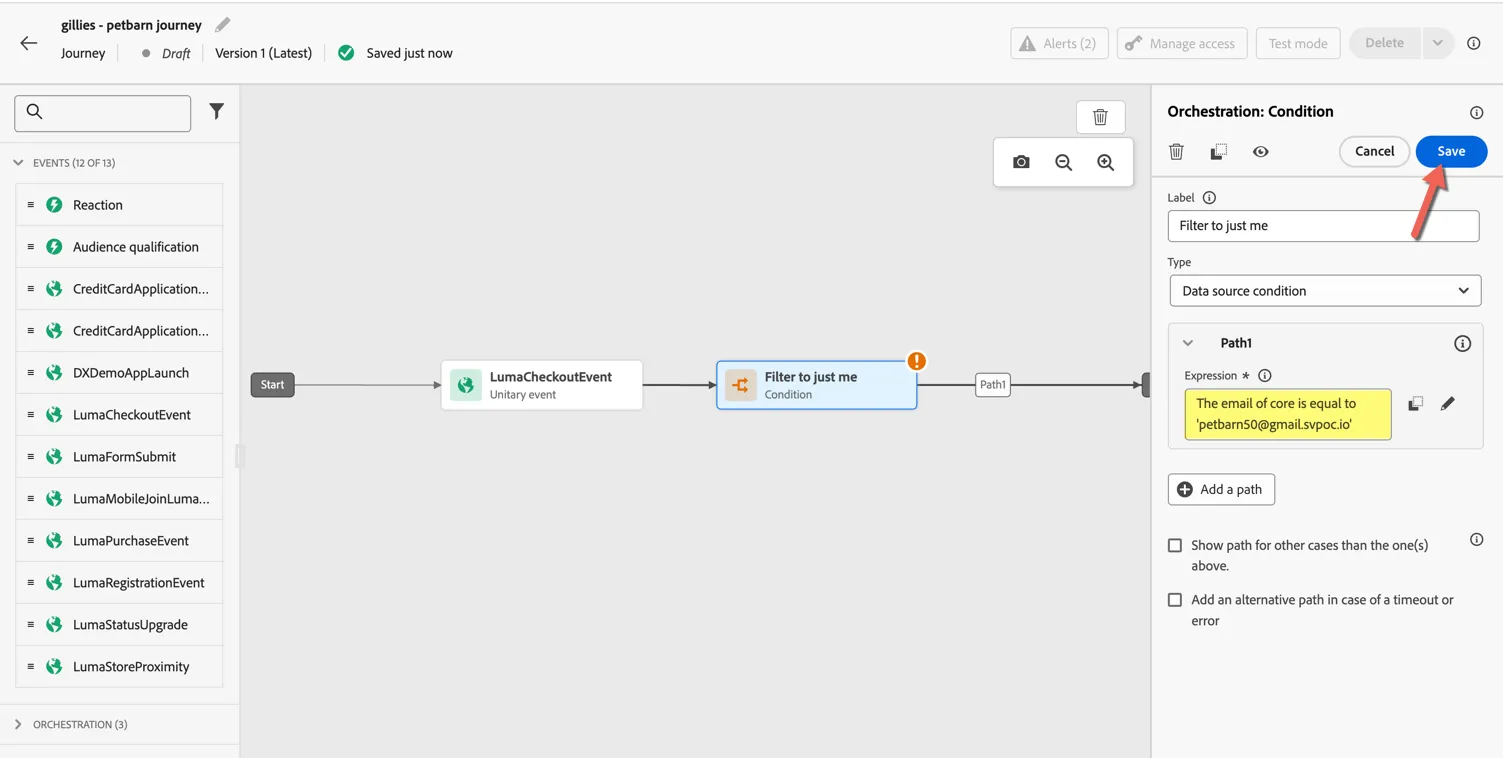Image resolution: width=1503 pixels, height=758 pixels.
Task: Collapse the Path1 section chevron
Action: tap(1188, 343)
